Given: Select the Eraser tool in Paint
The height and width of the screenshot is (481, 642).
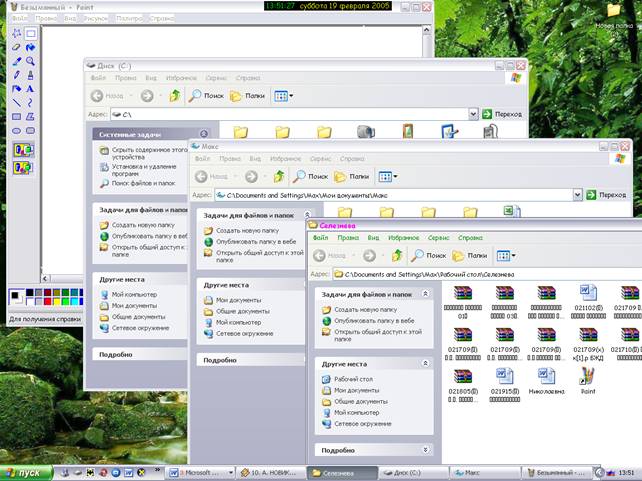Looking at the screenshot, I should coord(17,47).
